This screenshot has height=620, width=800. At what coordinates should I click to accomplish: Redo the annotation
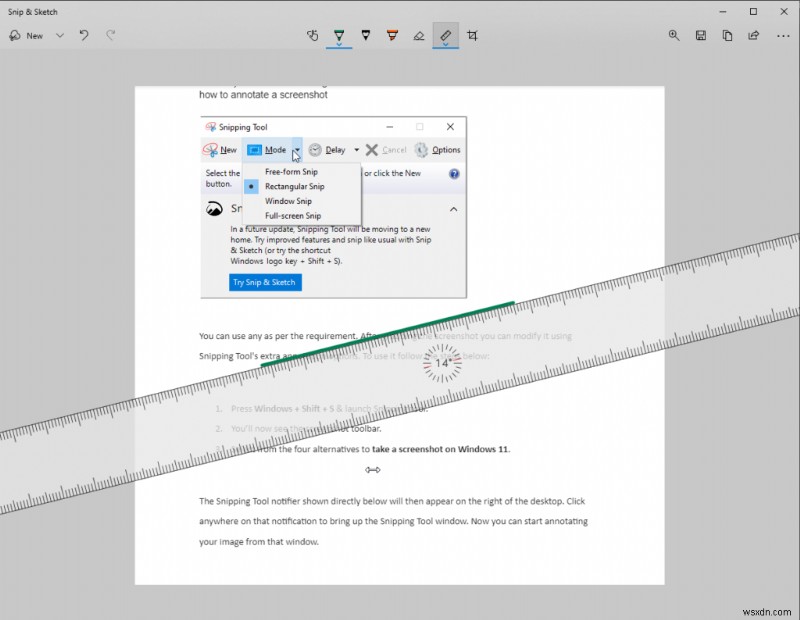coord(111,35)
